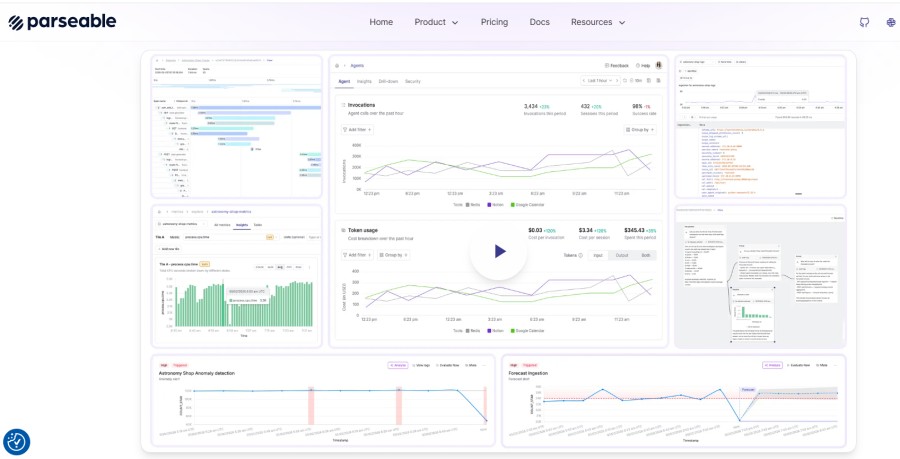Image resolution: width=900 pixels, height=459 pixels.
Task: Switch to the Insights tab beside Agent
Action: coord(364,81)
